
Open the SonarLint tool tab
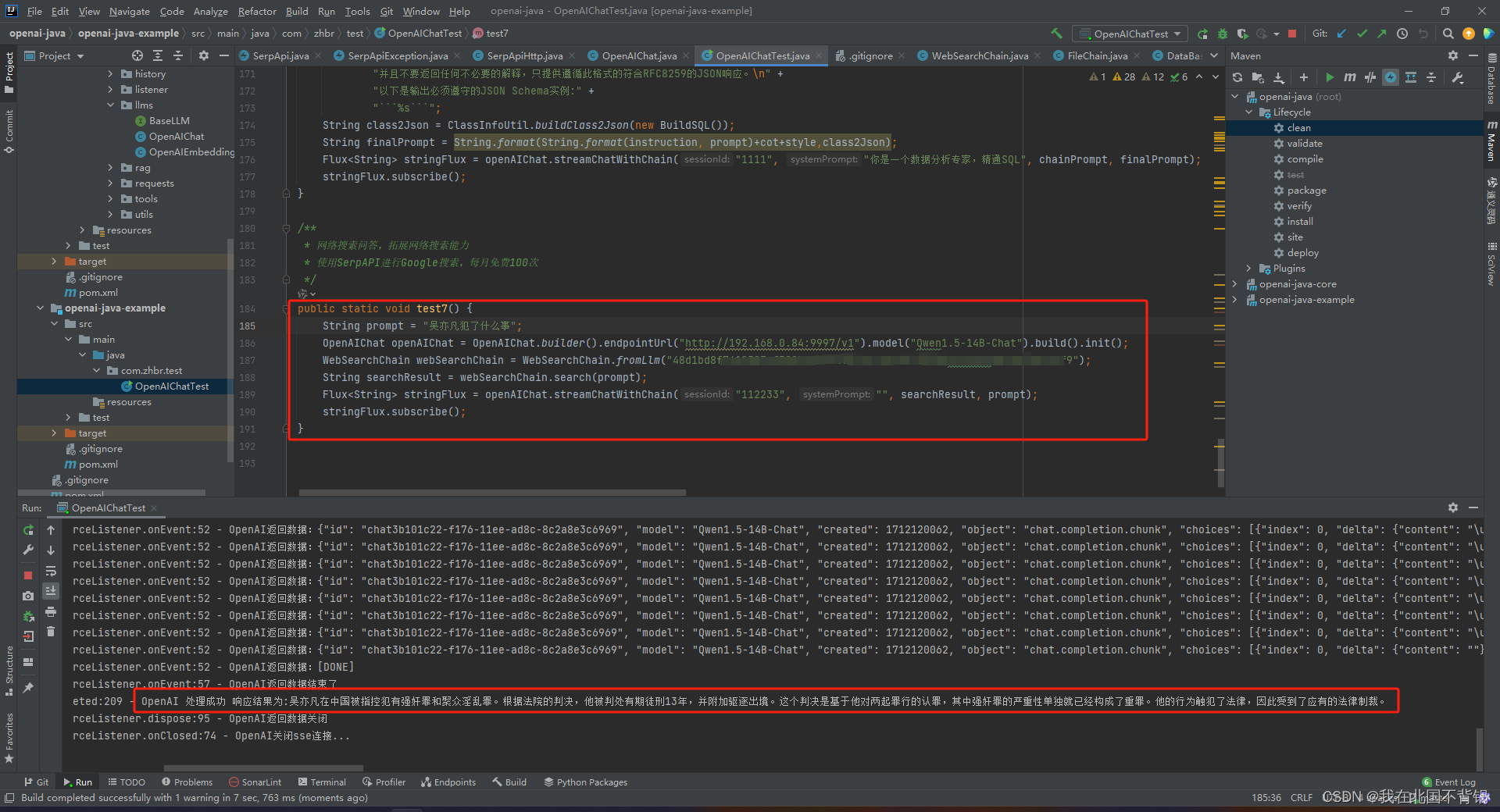coord(255,782)
